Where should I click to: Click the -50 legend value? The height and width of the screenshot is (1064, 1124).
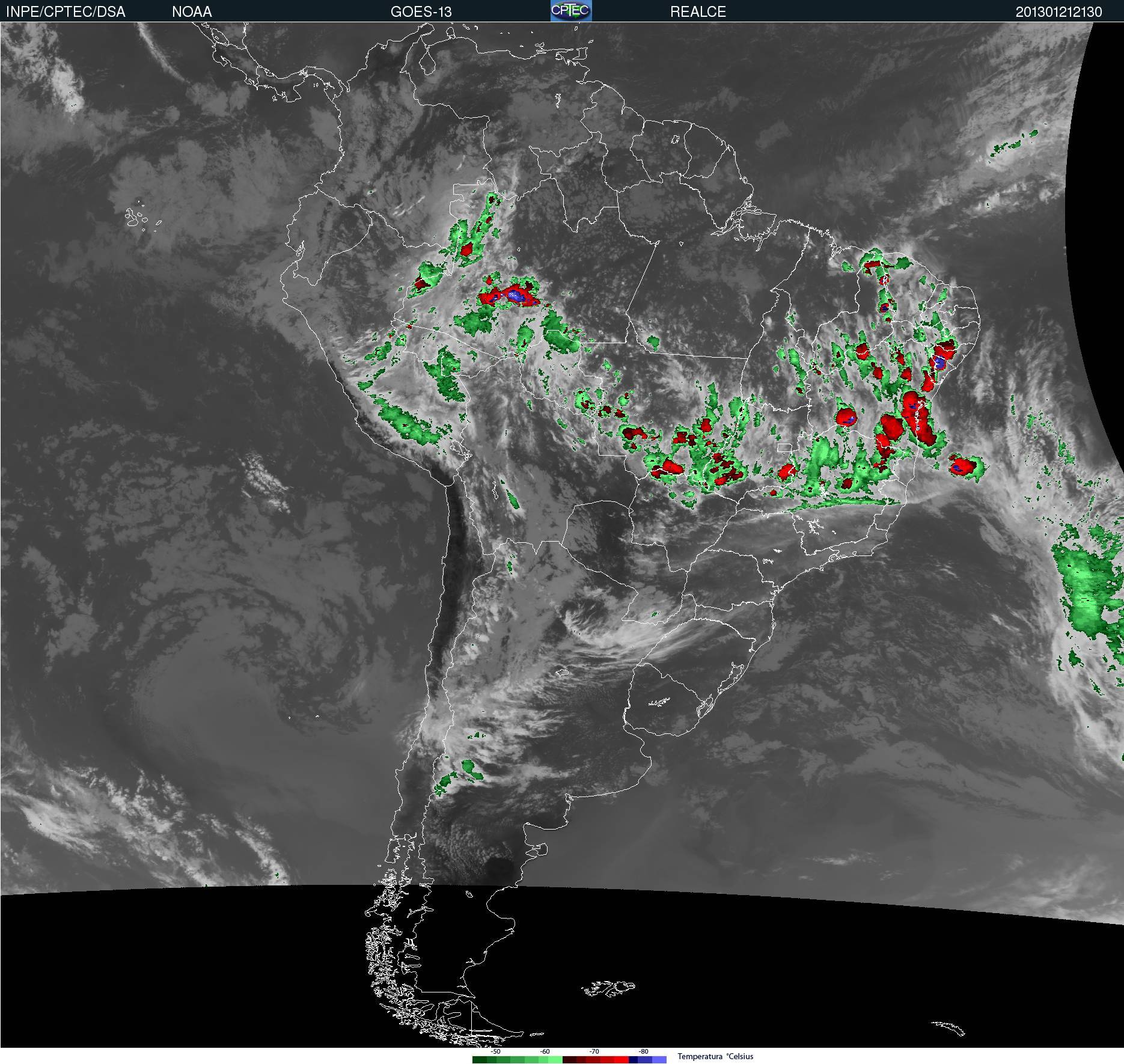[495, 1051]
